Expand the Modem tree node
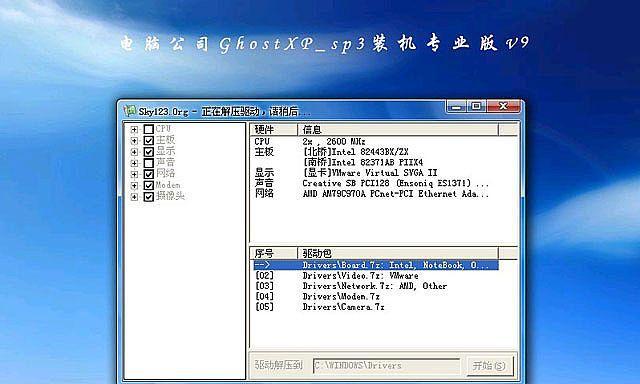Image resolution: width=640 pixels, height=384 pixels. tap(134, 186)
